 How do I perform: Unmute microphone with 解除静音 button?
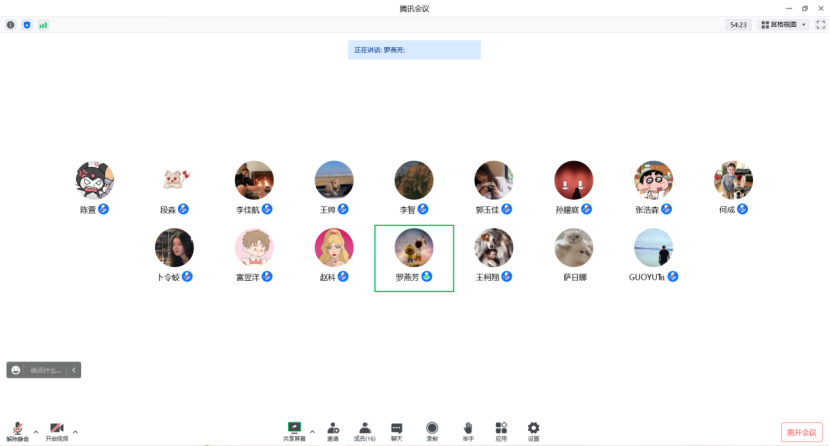pos(17,430)
